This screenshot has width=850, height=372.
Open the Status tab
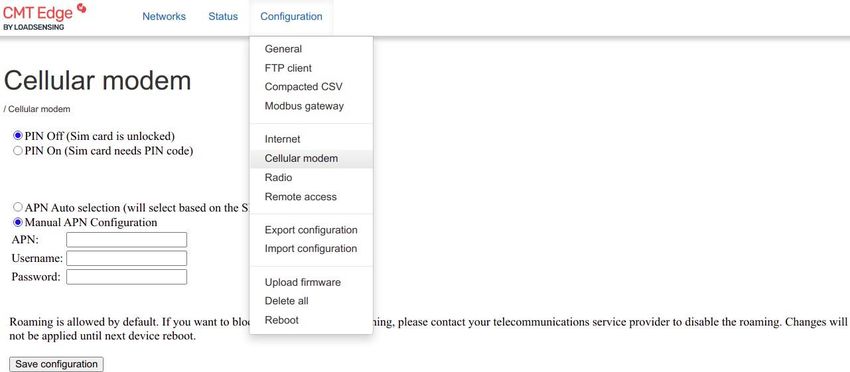pos(223,16)
